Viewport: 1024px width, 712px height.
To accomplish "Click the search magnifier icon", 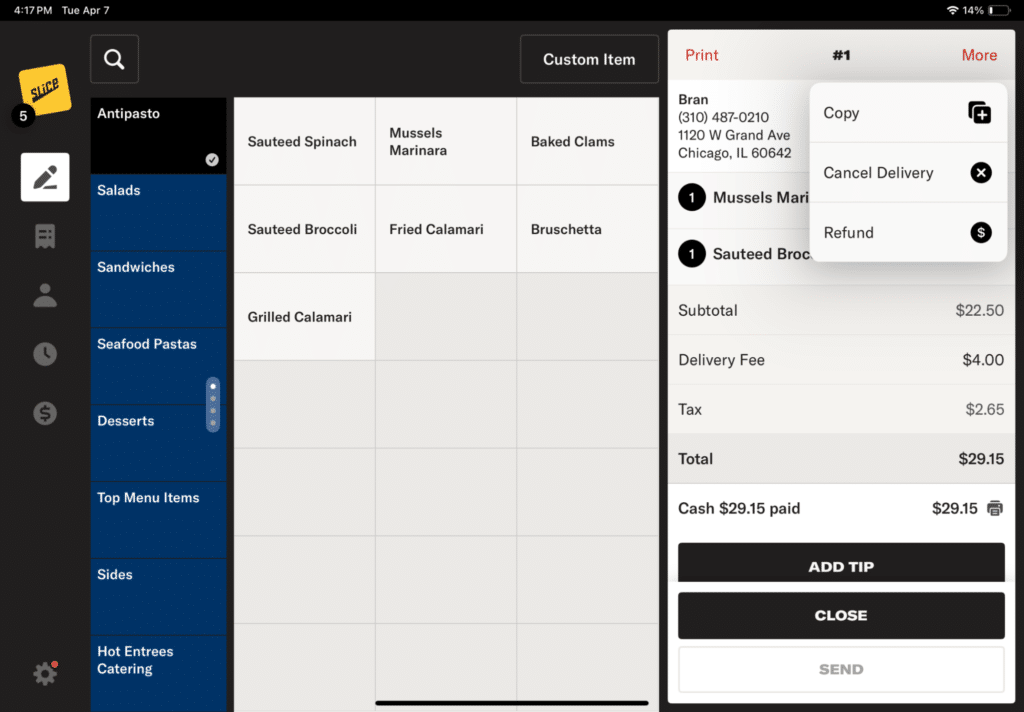I will pos(114,59).
